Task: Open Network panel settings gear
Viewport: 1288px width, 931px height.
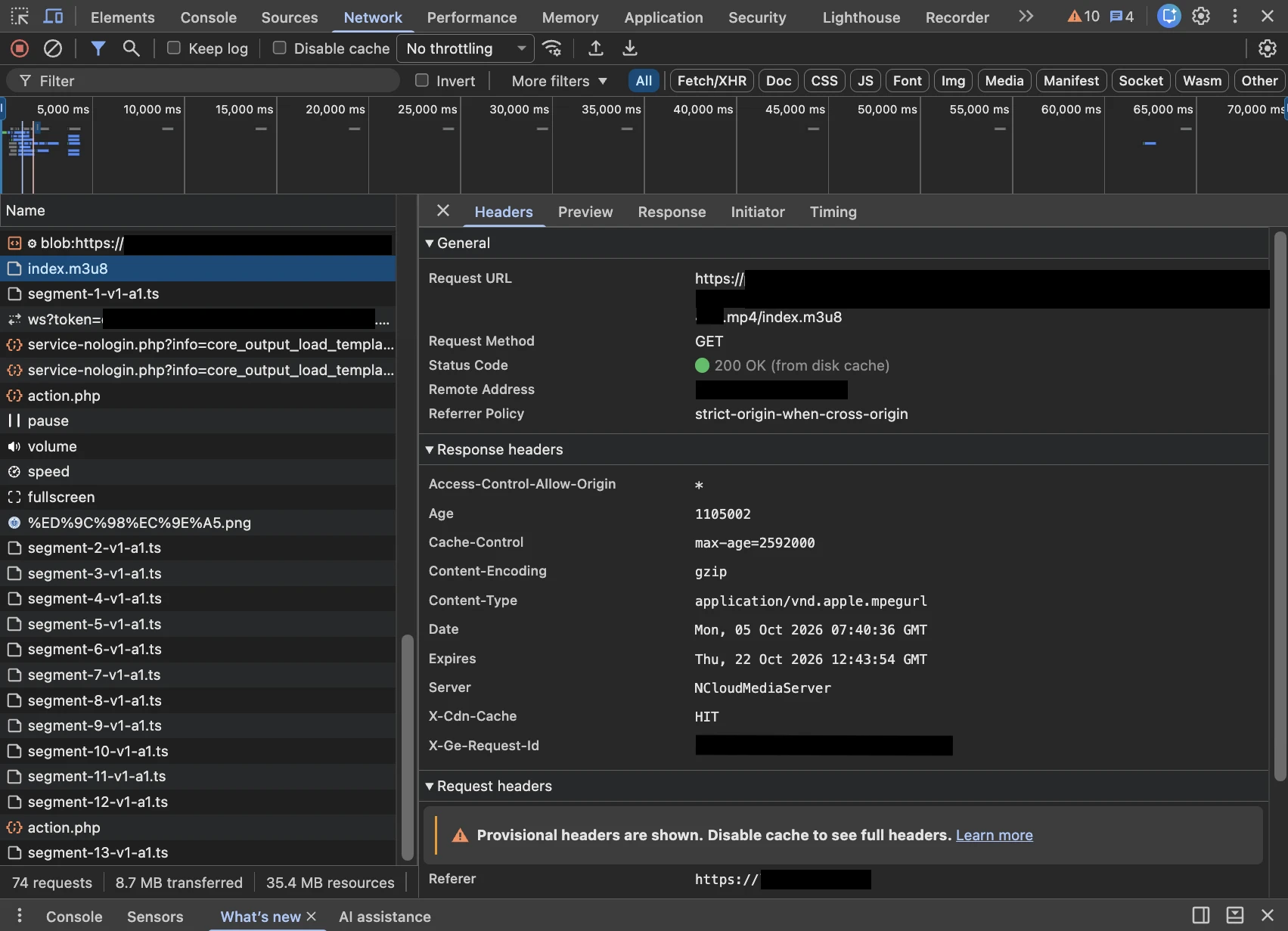Action: [x=1268, y=48]
